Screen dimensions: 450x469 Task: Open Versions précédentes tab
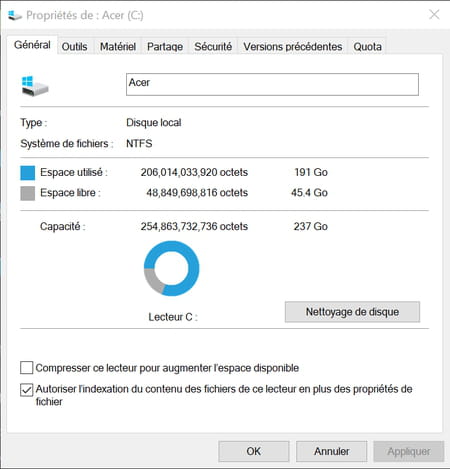click(x=293, y=47)
